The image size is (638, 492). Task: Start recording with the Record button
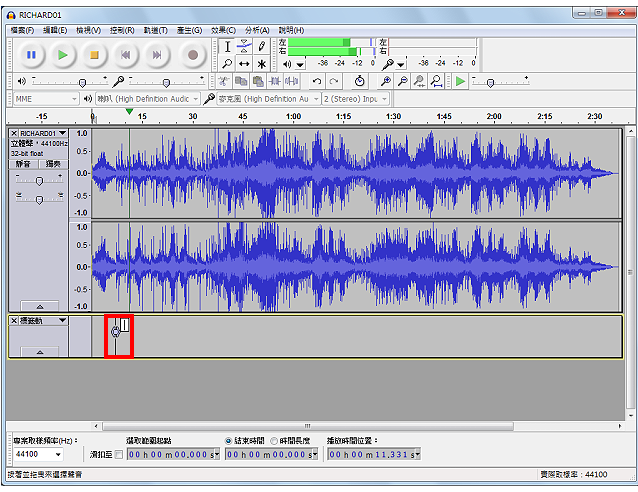pos(193,55)
